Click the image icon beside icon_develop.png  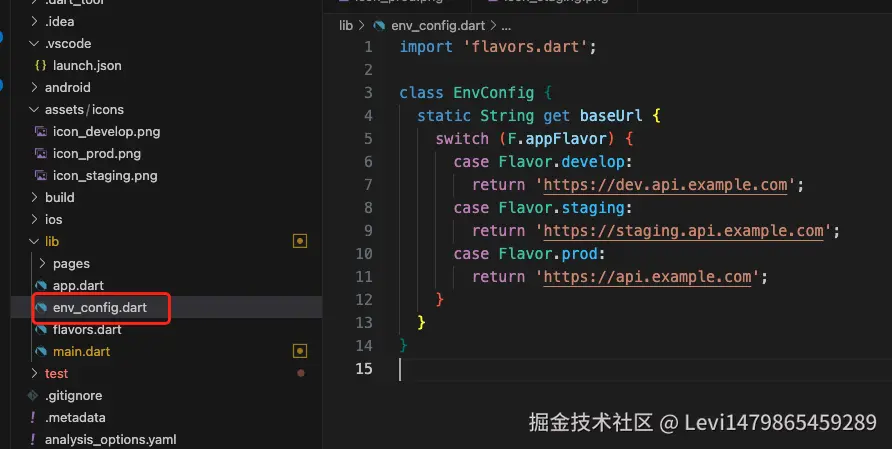(41, 131)
